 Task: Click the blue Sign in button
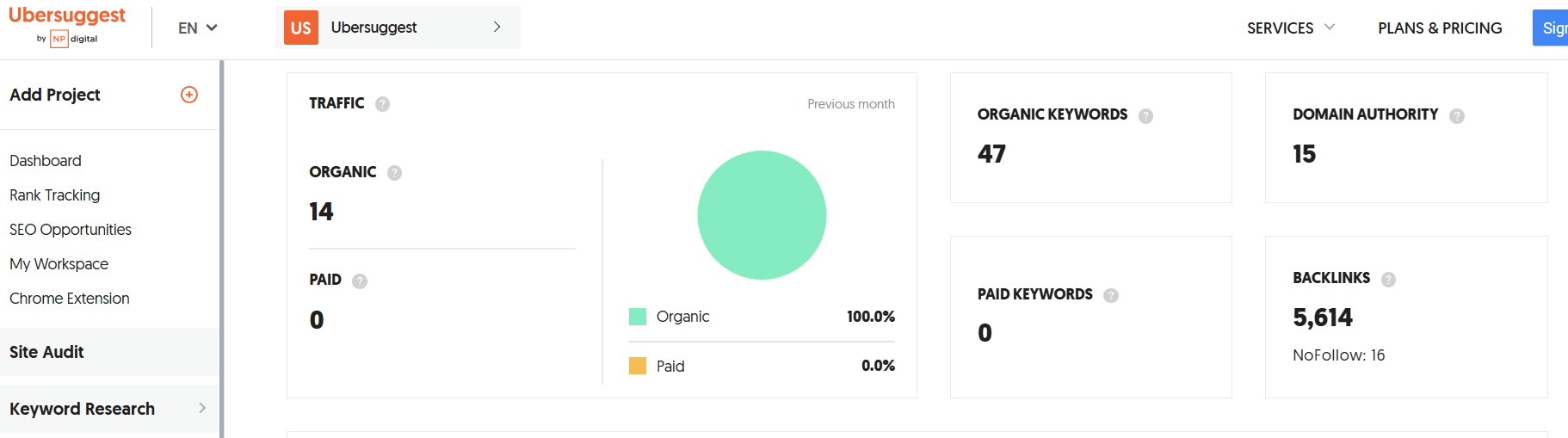tap(1550, 28)
